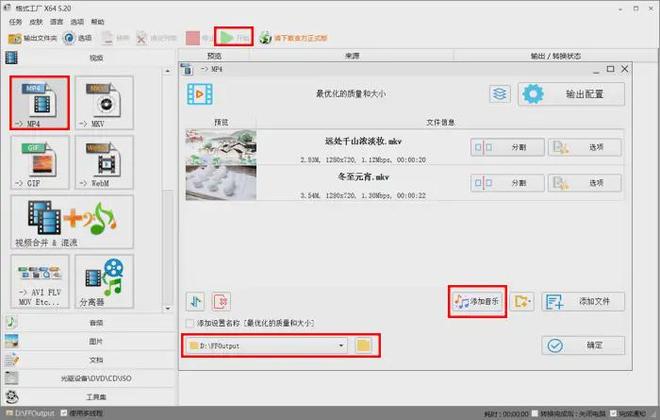Click the Clear list toolbar button

tap(156, 38)
